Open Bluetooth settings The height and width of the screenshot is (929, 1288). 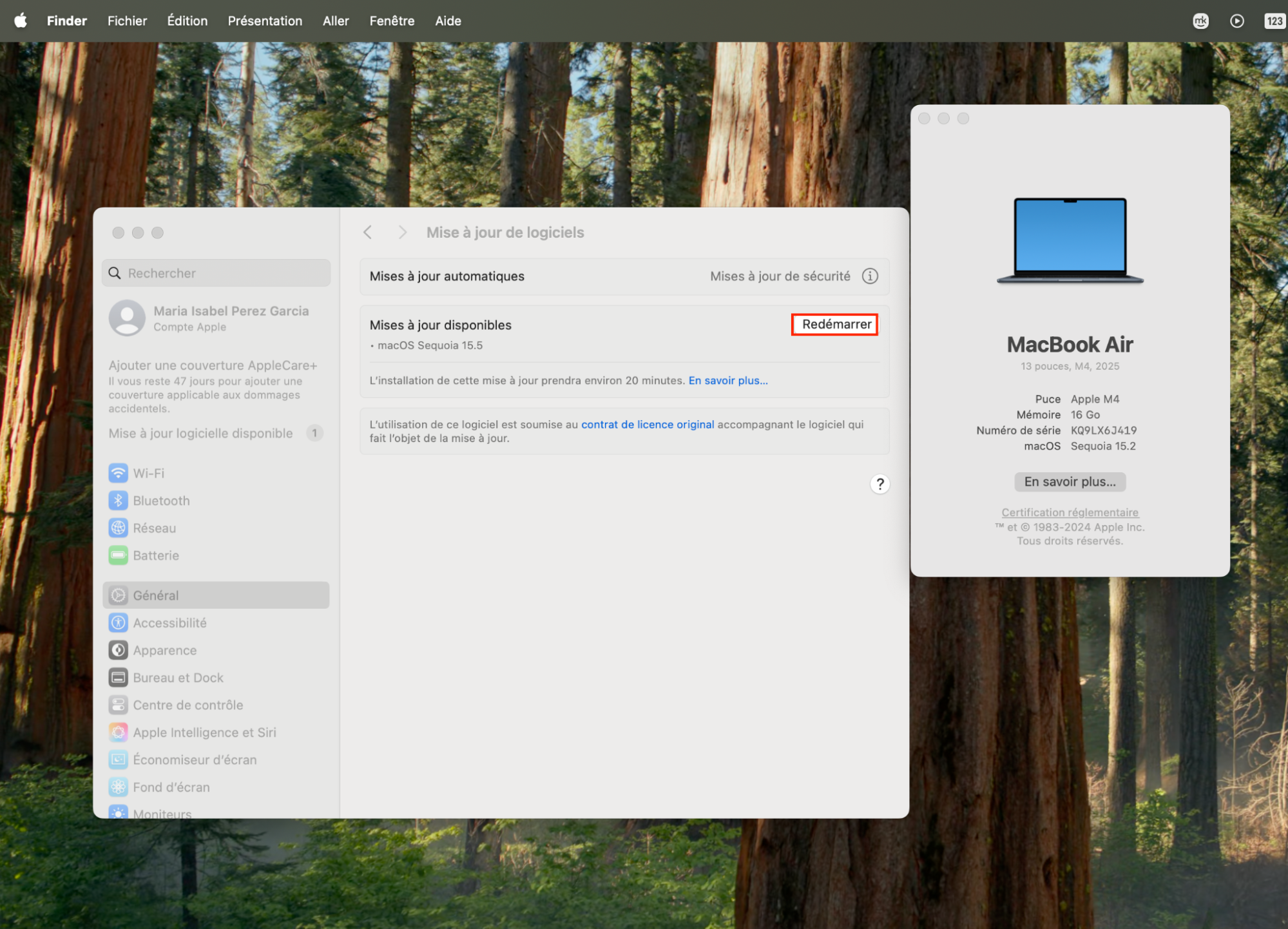click(x=160, y=500)
